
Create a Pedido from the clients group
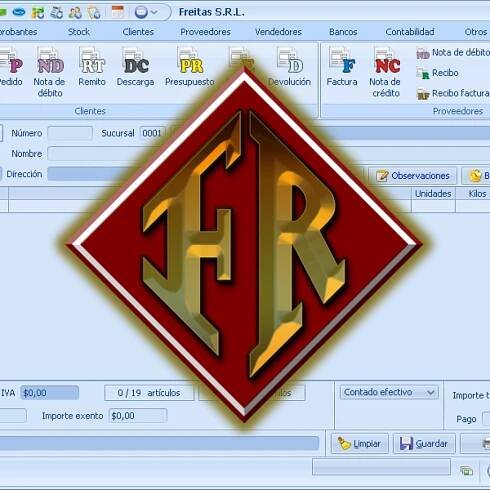pos(11,67)
